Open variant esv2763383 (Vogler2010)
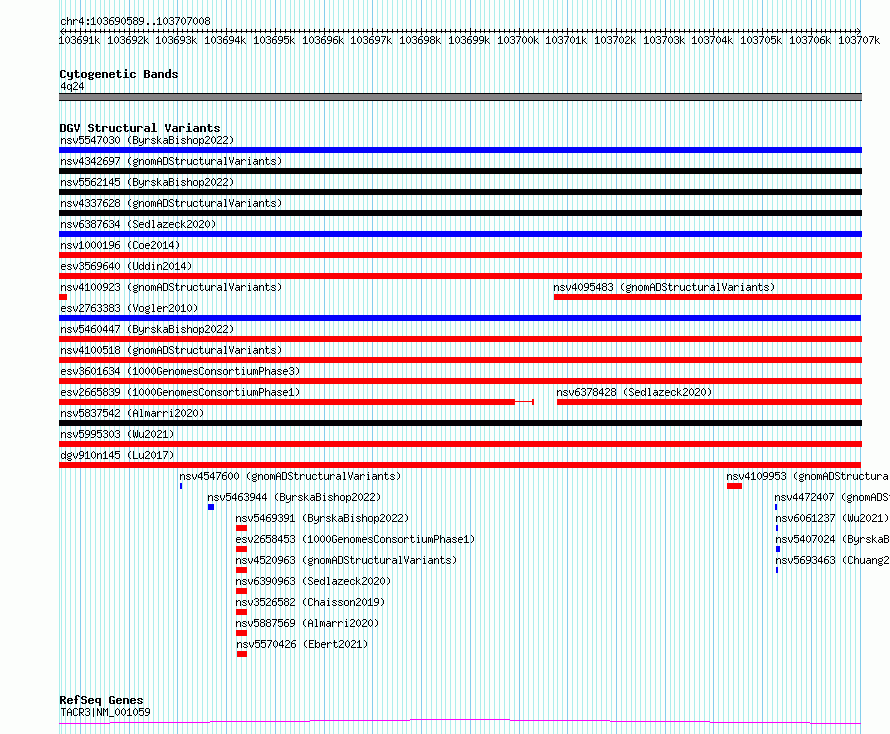The image size is (890, 734). (x=460, y=318)
